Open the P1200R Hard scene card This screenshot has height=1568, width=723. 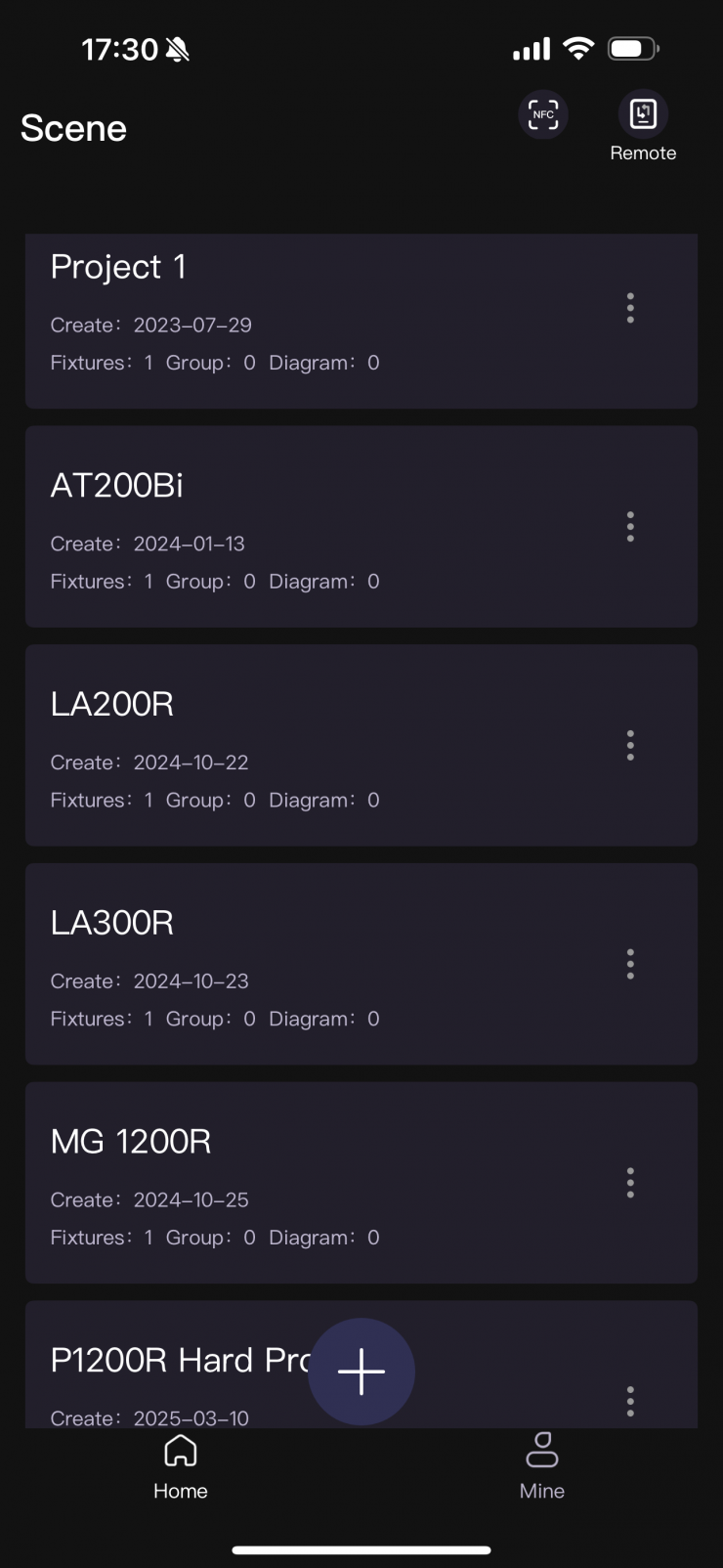pyautogui.click(x=176, y=1369)
